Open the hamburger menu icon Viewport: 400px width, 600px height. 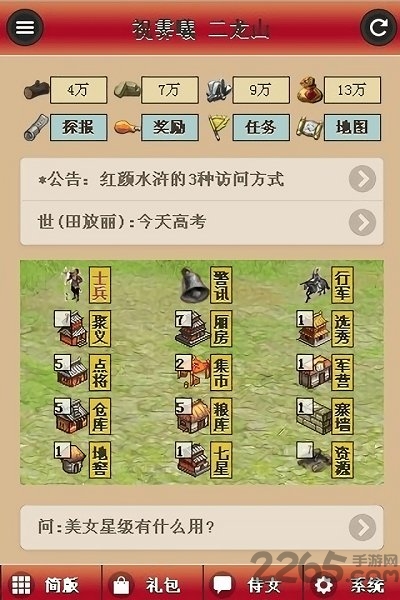pos(25,27)
